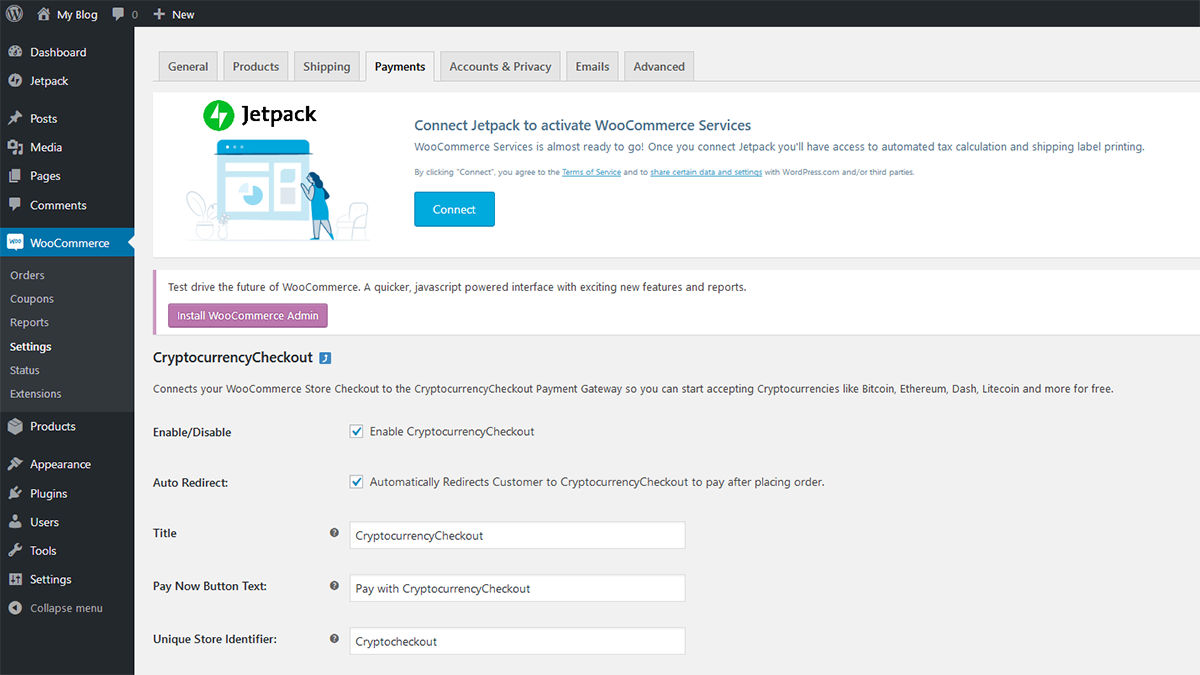Click the Plugins plug icon
The width and height of the screenshot is (1200, 675).
[15, 493]
